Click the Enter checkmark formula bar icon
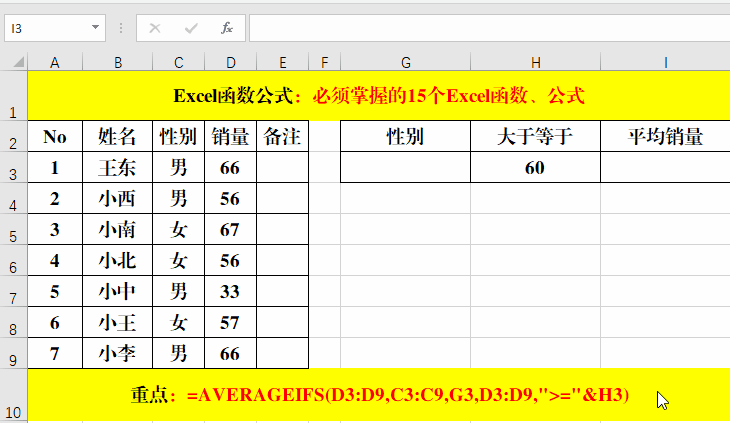Screen dimensions: 730x423 (191, 28)
